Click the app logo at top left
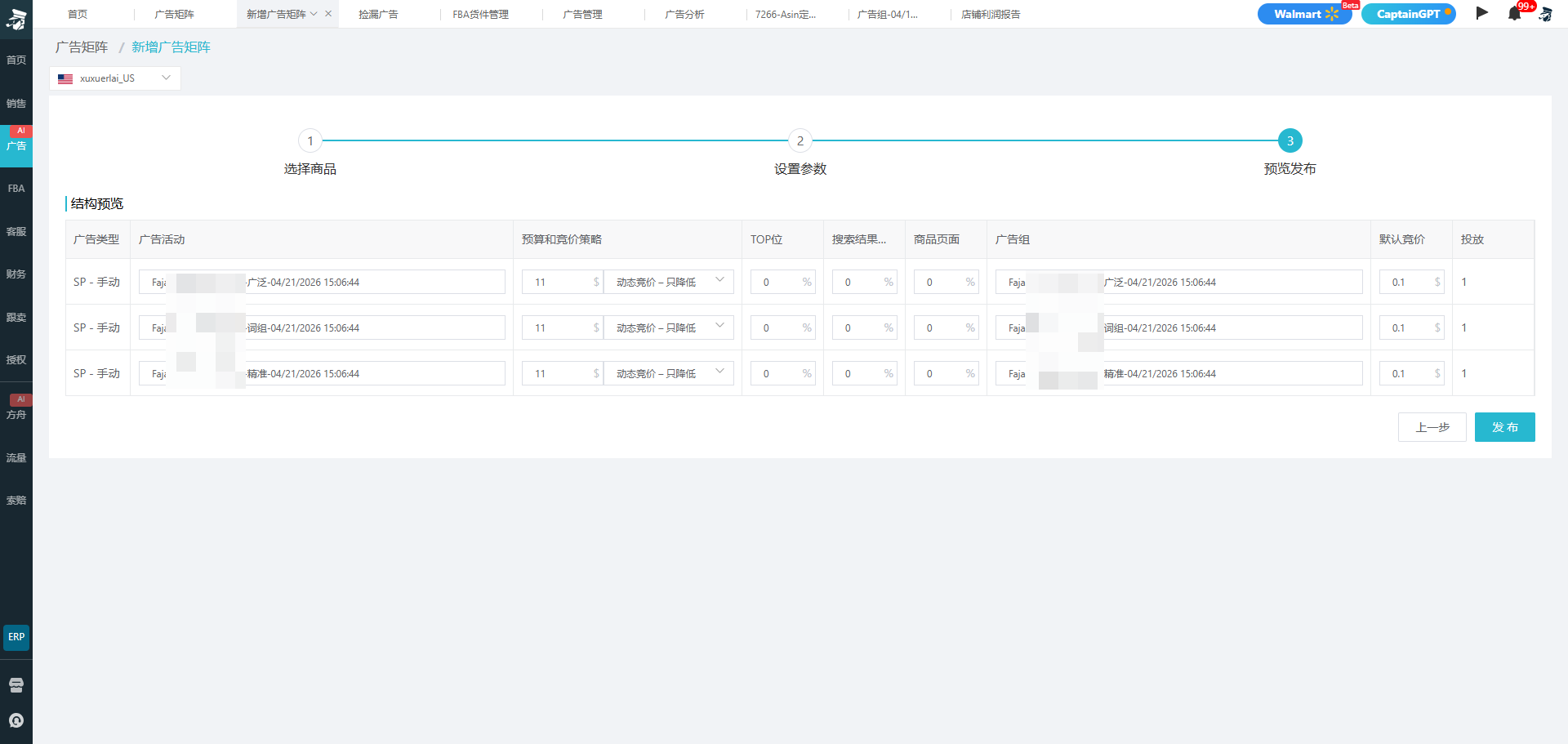The width and height of the screenshot is (1568, 744). click(x=16, y=18)
